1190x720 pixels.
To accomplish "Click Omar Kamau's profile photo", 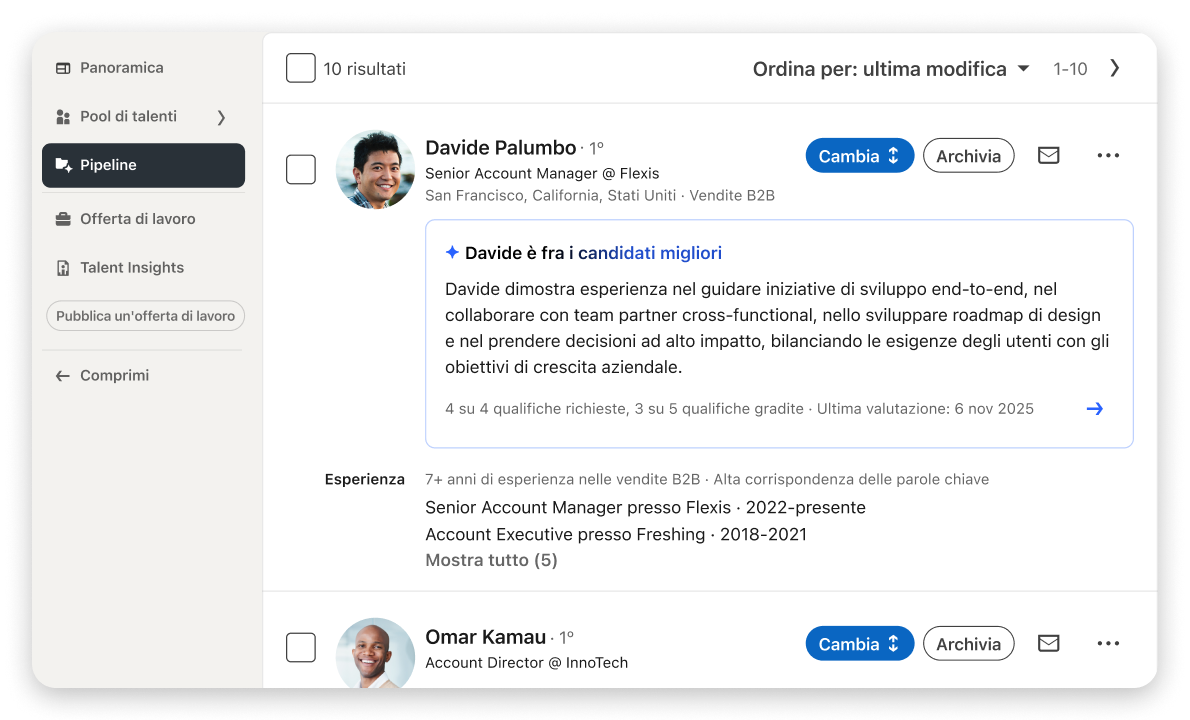I will [x=375, y=653].
